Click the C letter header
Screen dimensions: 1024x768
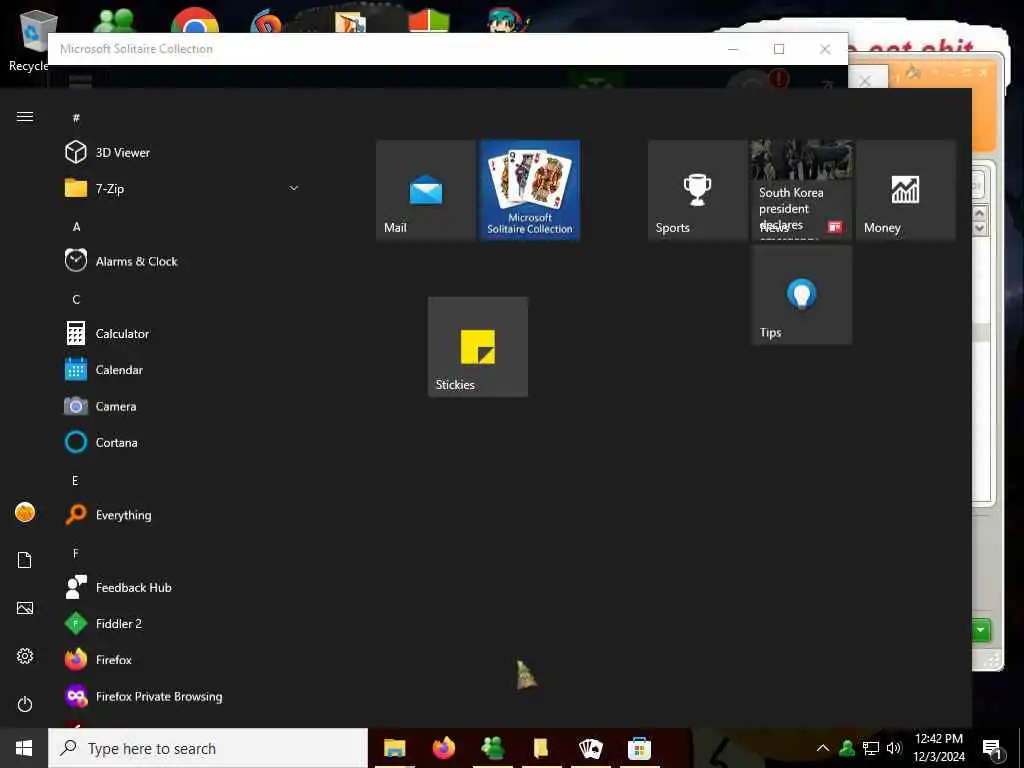[76, 300]
